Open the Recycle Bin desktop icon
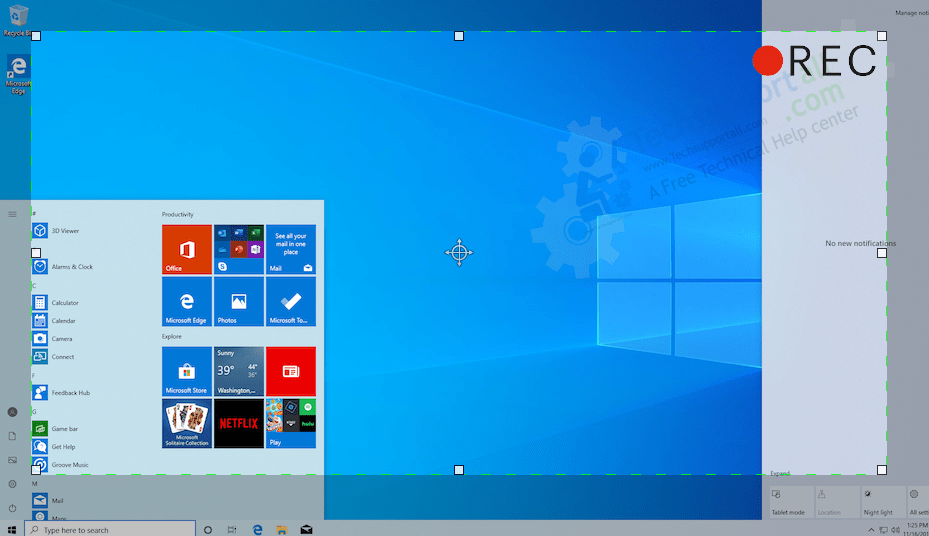Screen dimensions: 929x536 point(17,20)
